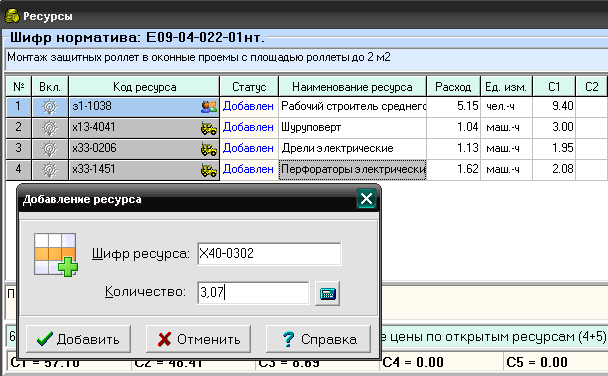The width and height of the screenshot is (608, 376).
Task: Click the С1 value 3.00
Action: click(563, 127)
